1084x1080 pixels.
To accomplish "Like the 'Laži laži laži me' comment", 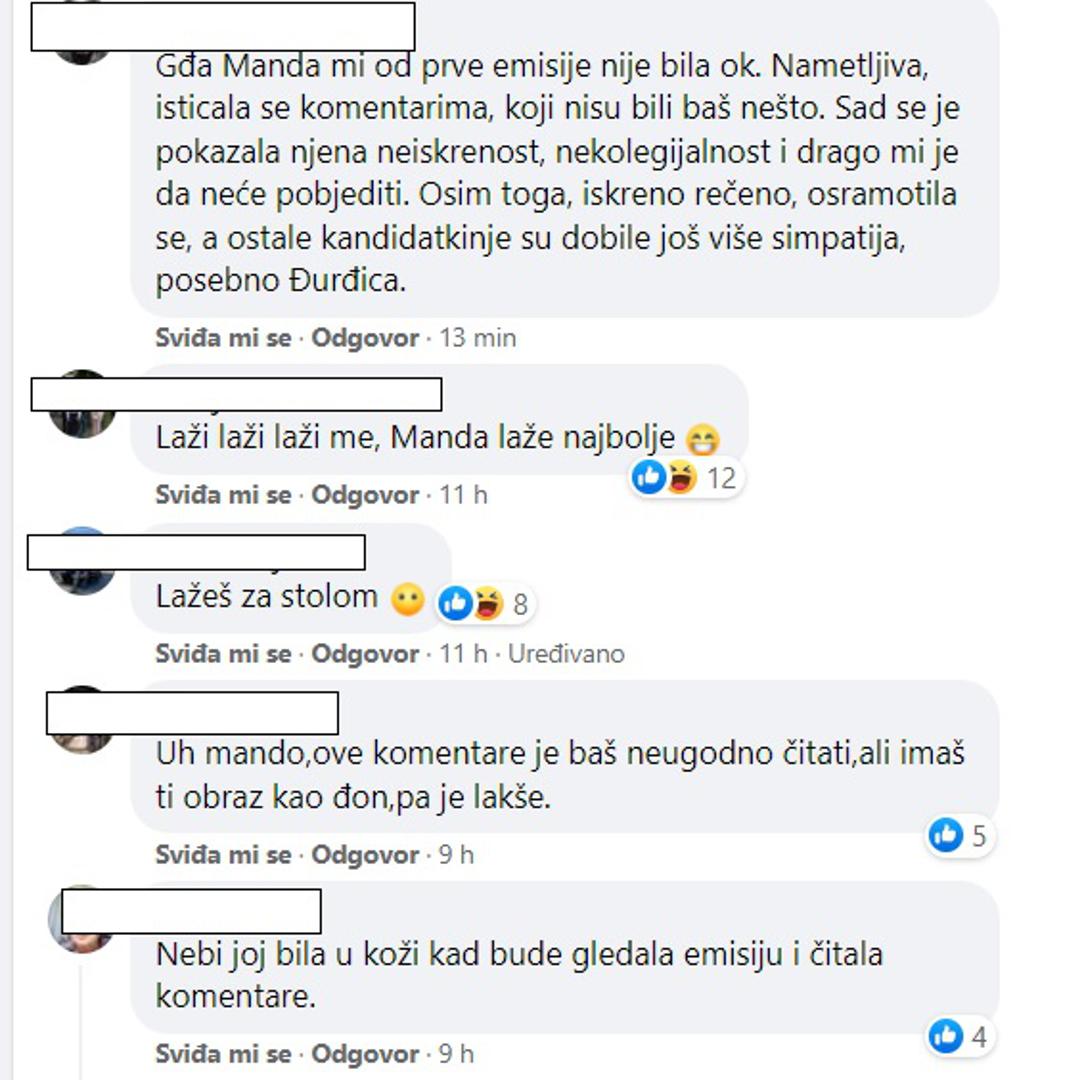I will [223, 494].
